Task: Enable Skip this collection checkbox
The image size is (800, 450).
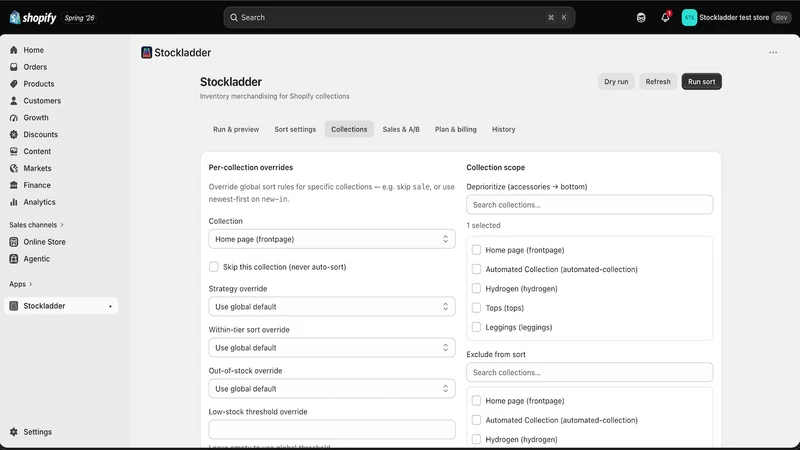Action: [214, 267]
